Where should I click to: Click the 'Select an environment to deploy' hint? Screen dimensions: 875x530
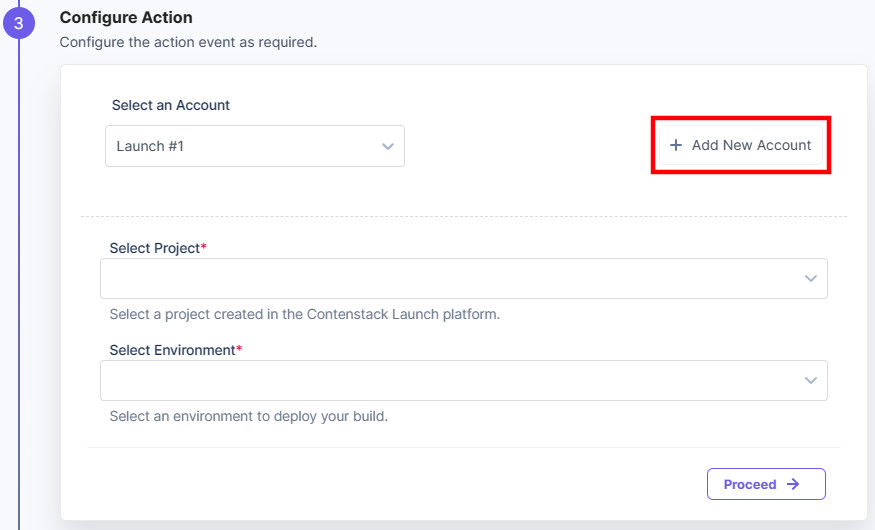248,416
